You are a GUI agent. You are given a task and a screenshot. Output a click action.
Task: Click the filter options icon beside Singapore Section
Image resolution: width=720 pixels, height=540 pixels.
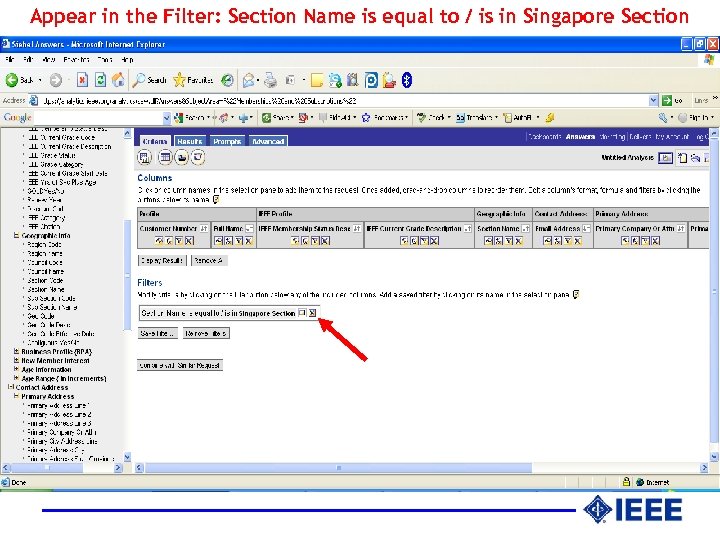[302, 313]
